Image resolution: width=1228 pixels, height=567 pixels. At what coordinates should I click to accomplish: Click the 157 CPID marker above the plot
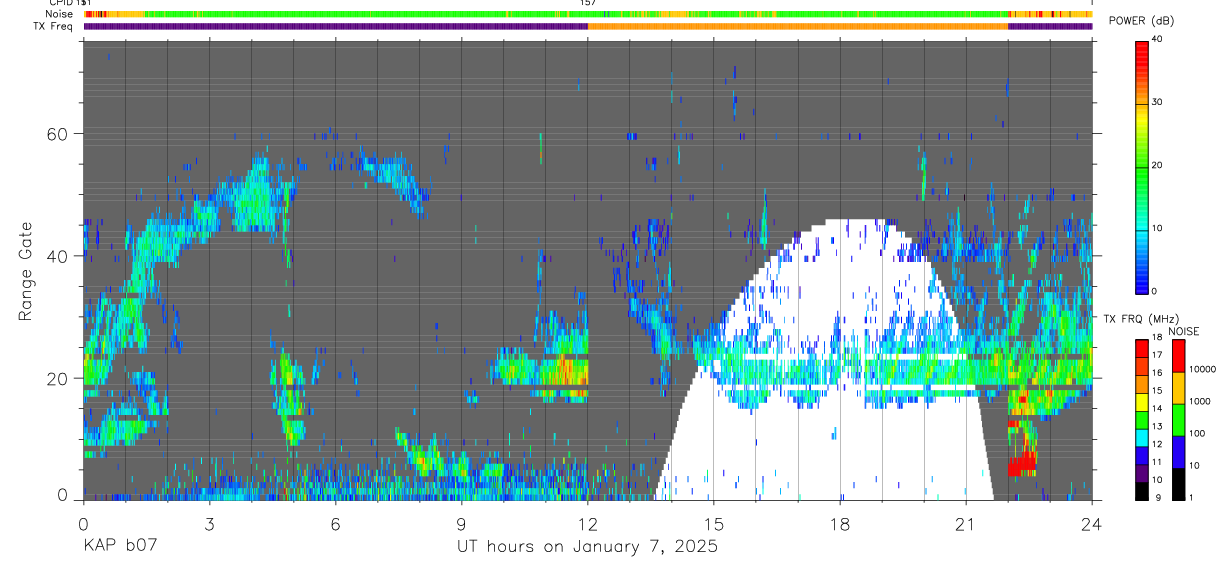tap(588, 3)
